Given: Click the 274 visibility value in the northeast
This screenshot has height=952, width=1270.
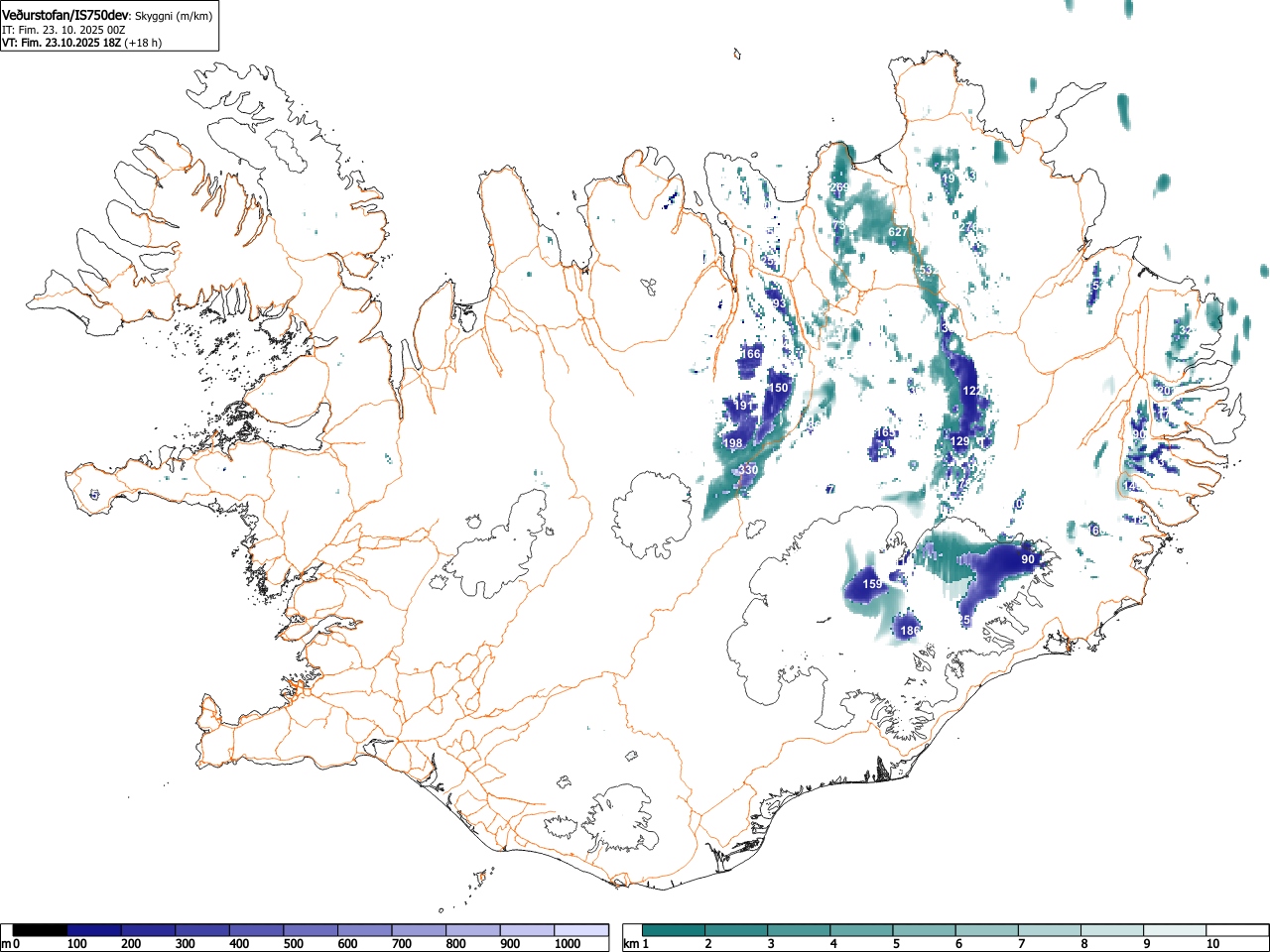Looking at the screenshot, I should [x=968, y=228].
